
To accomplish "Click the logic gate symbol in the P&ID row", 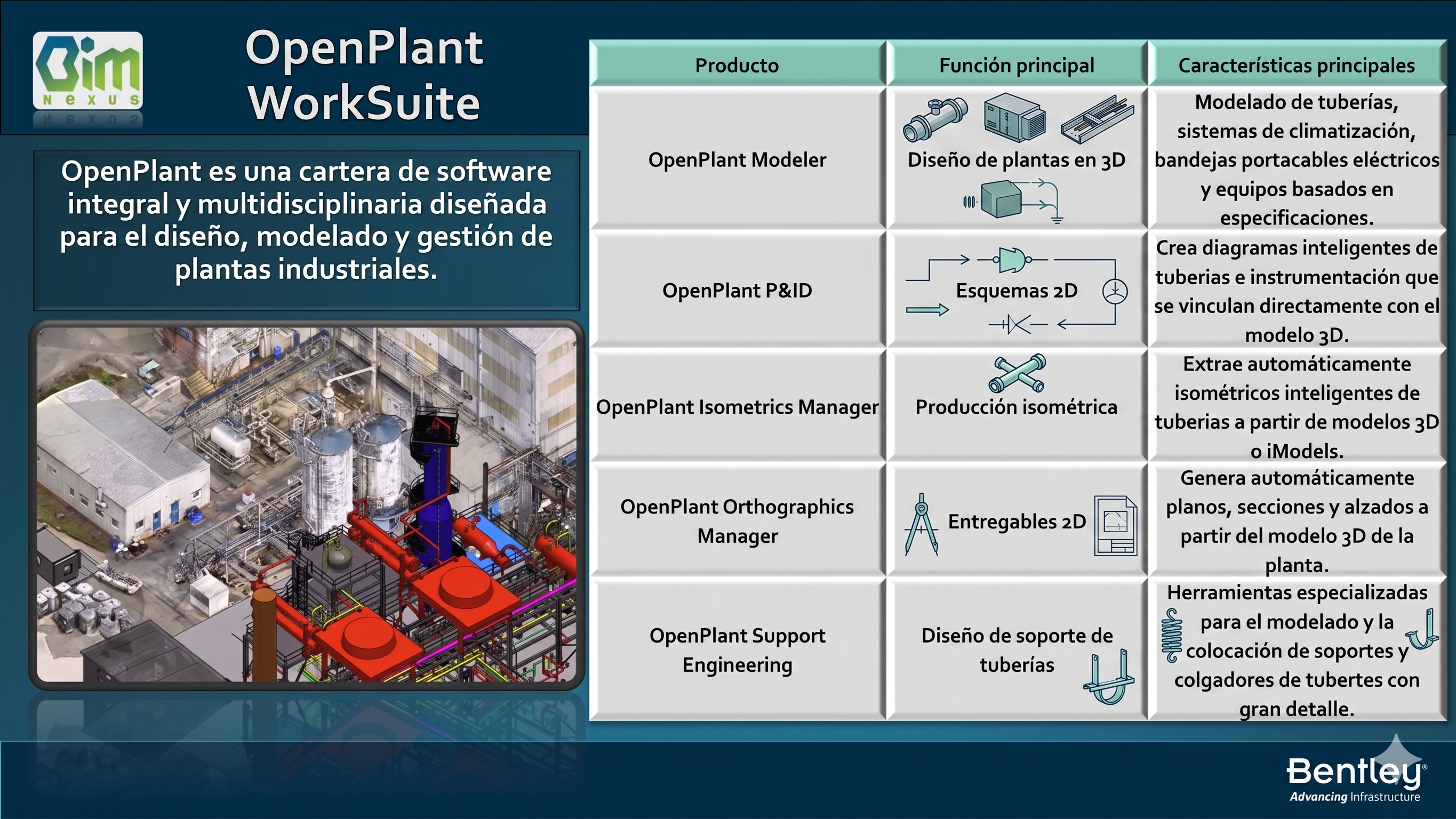I will click(x=1012, y=260).
